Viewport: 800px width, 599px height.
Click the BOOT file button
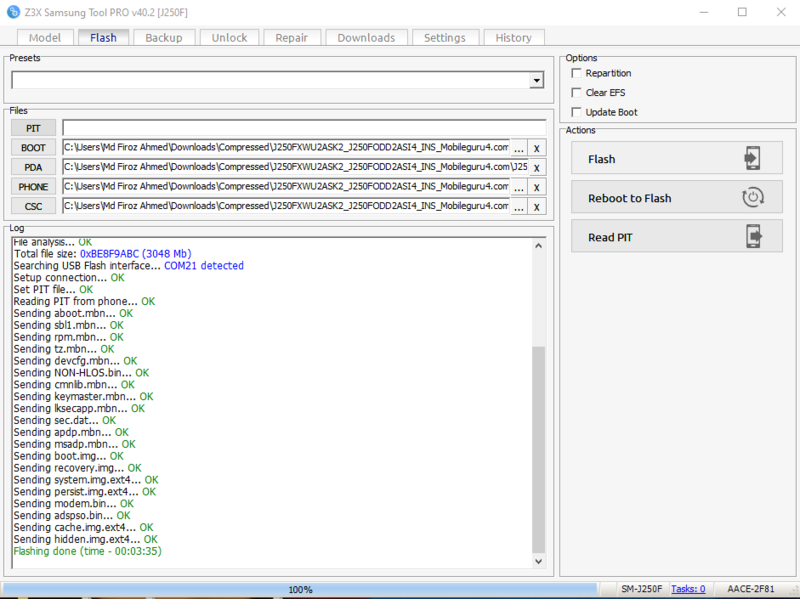click(33, 148)
